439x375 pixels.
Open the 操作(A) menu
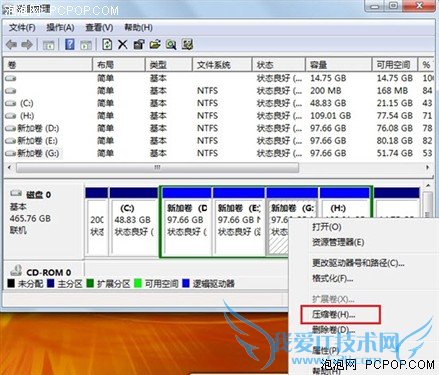click(x=60, y=27)
